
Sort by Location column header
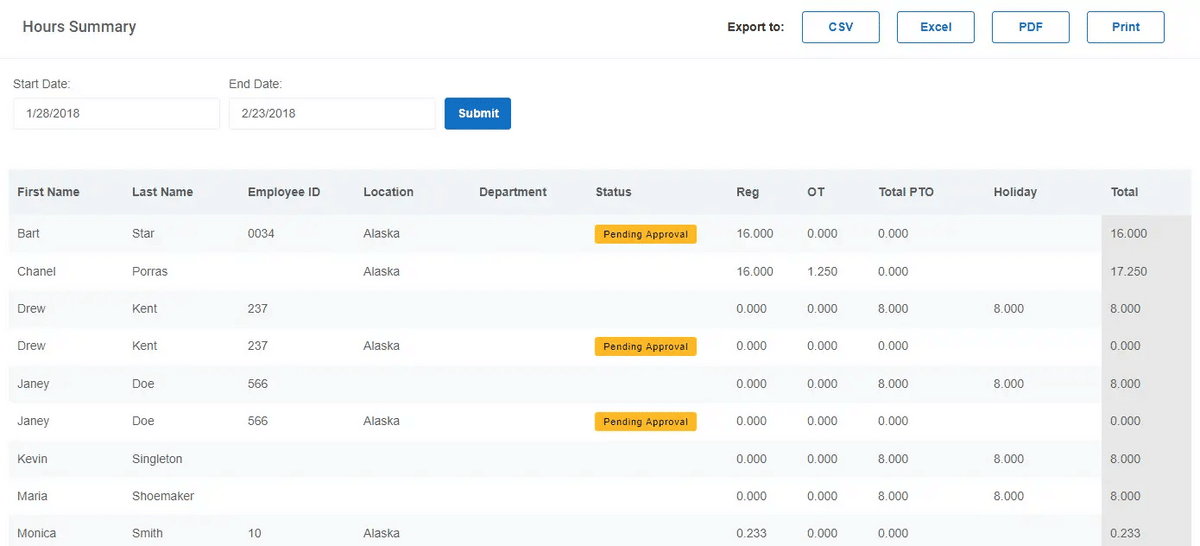click(x=388, y=192)
